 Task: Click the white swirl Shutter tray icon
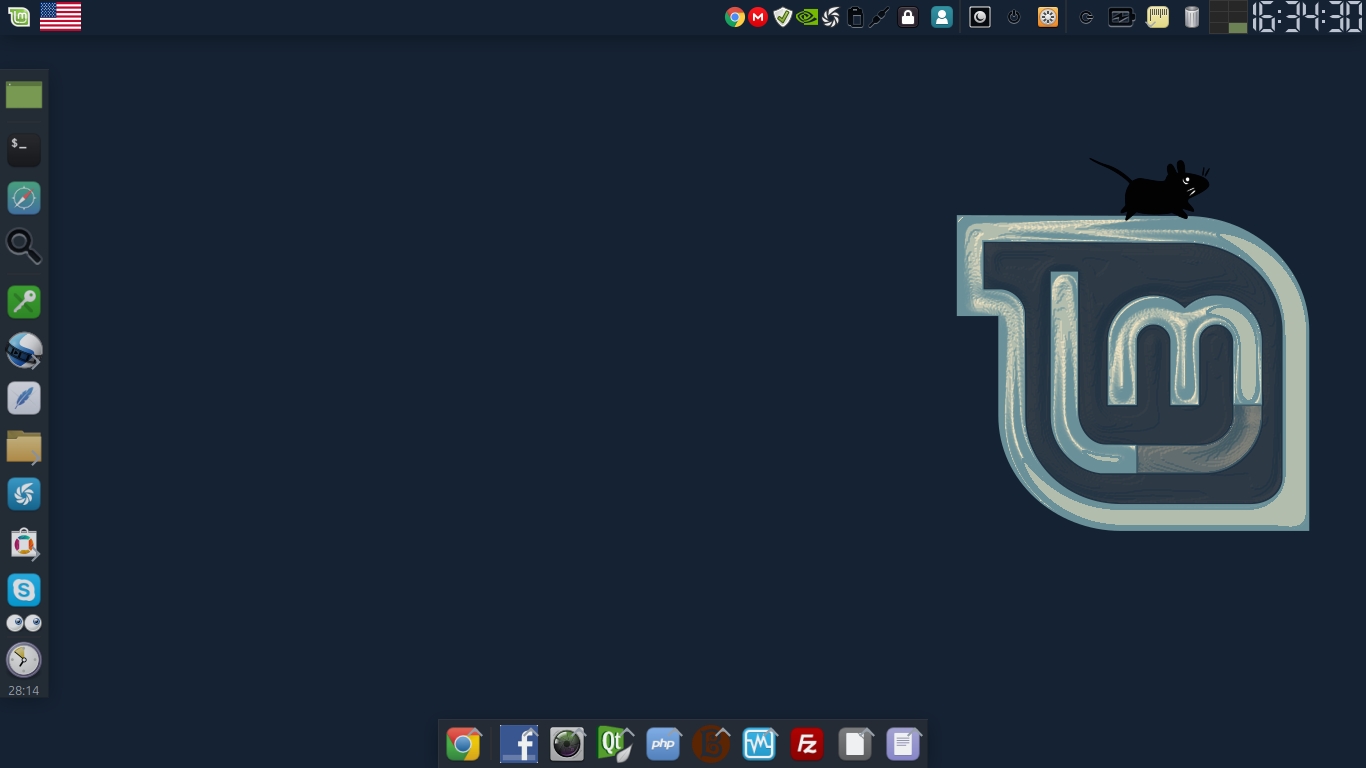pyautogui.click(x=831, y=17)
